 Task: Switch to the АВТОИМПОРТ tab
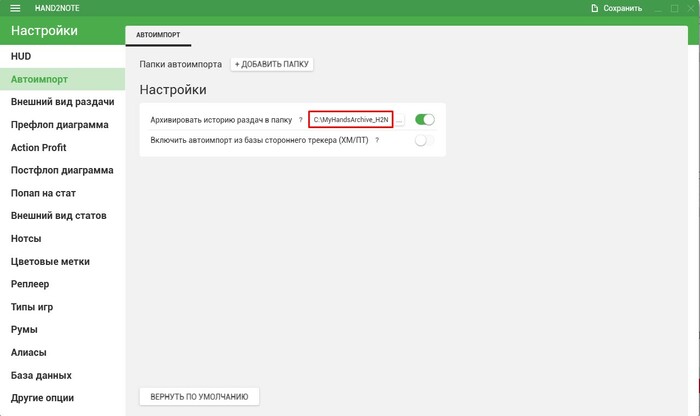click(158, 35)
